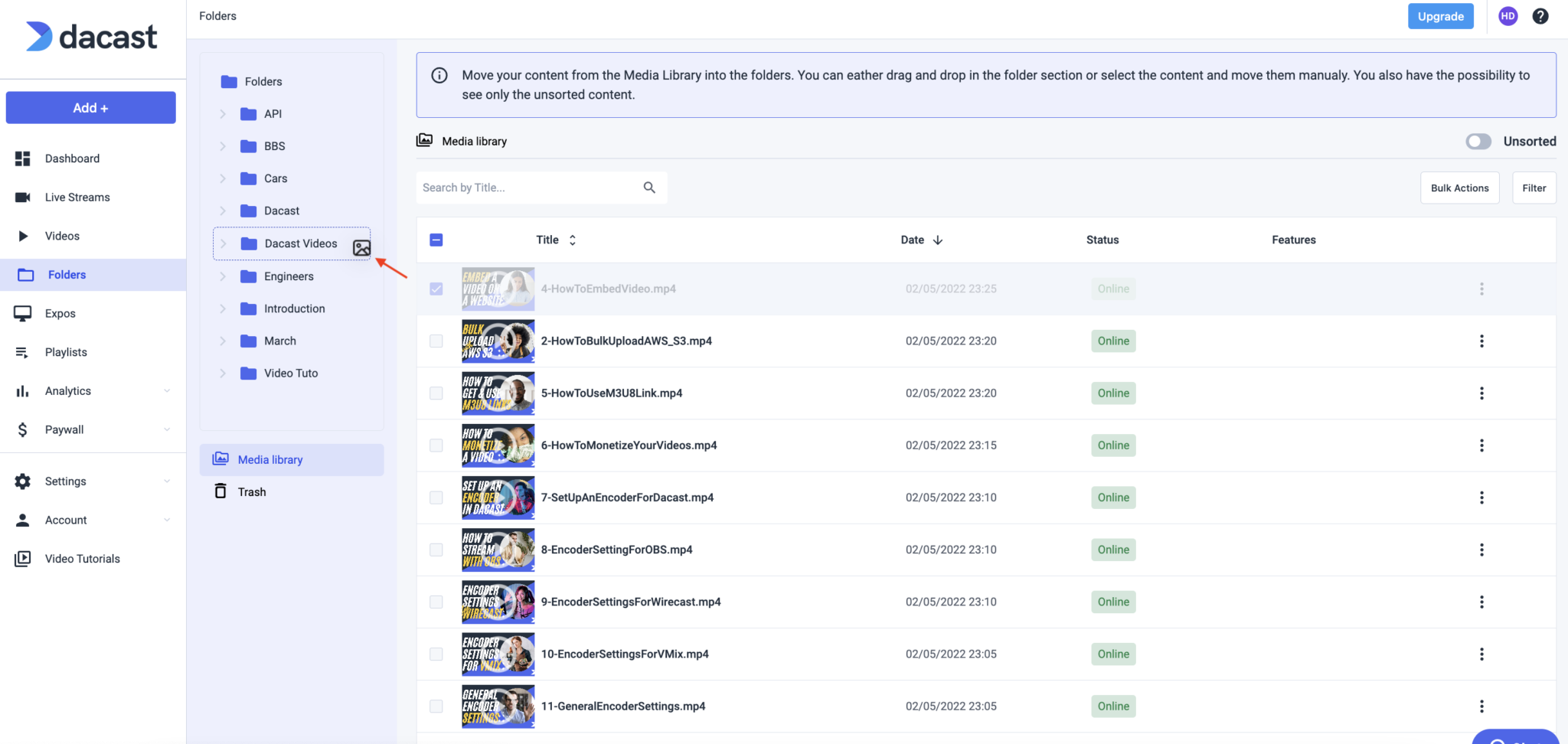Check the 9-EncoderSettingsForWirecast.mp4 checkbox
Image resolution: width=1568 pixels, height=744 pixels.
coord(436,602)
